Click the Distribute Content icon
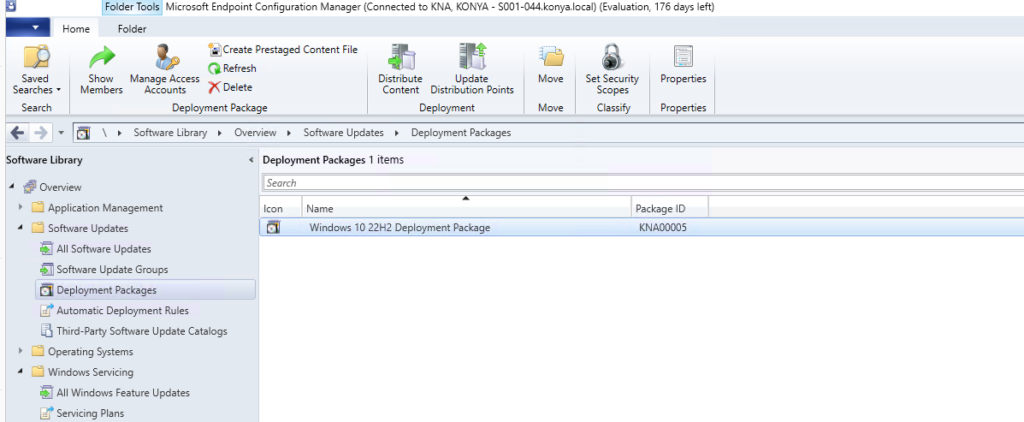This screenshot has width=1024, height=422. coord(401,57)
